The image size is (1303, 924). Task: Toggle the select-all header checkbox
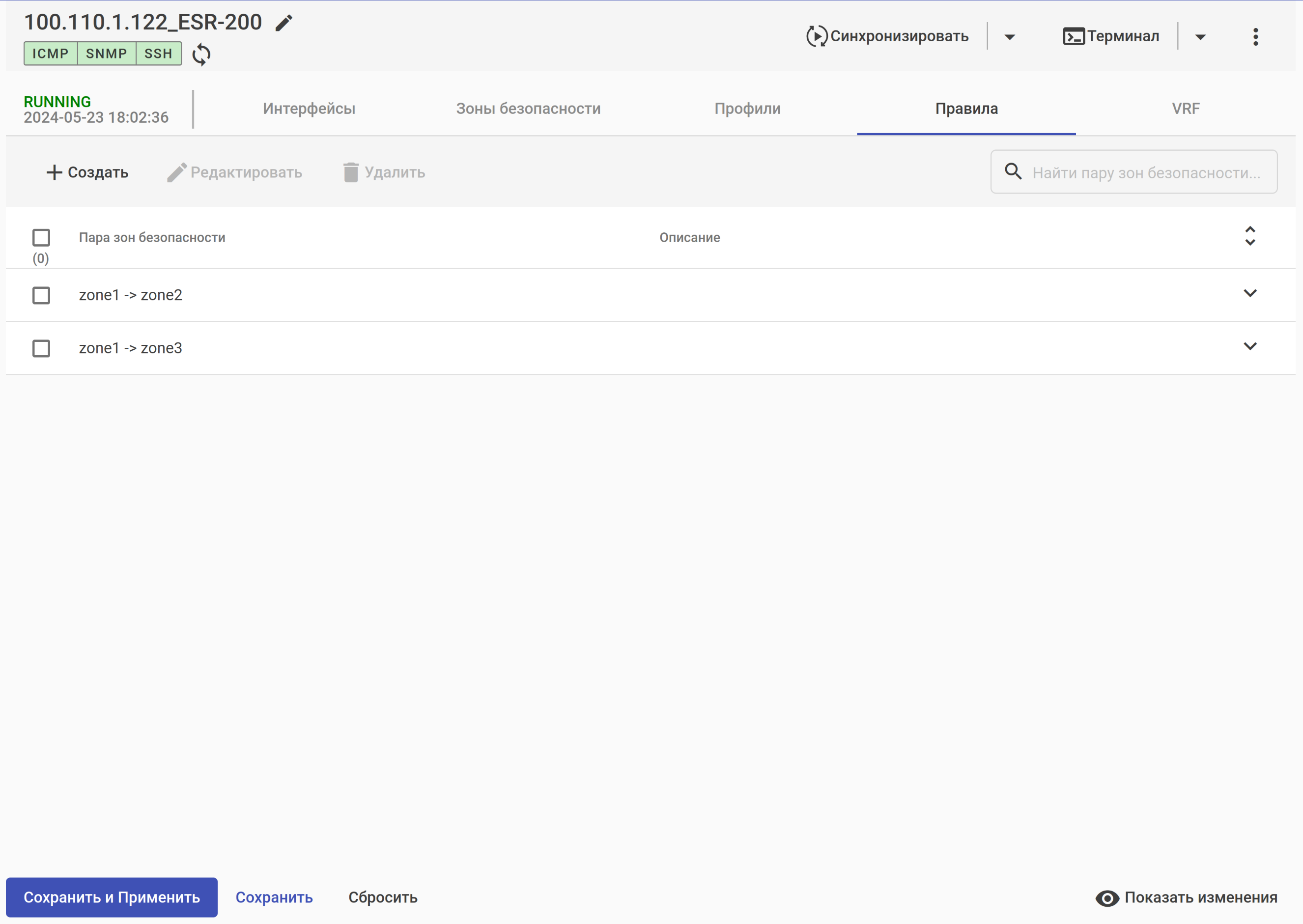41,237
